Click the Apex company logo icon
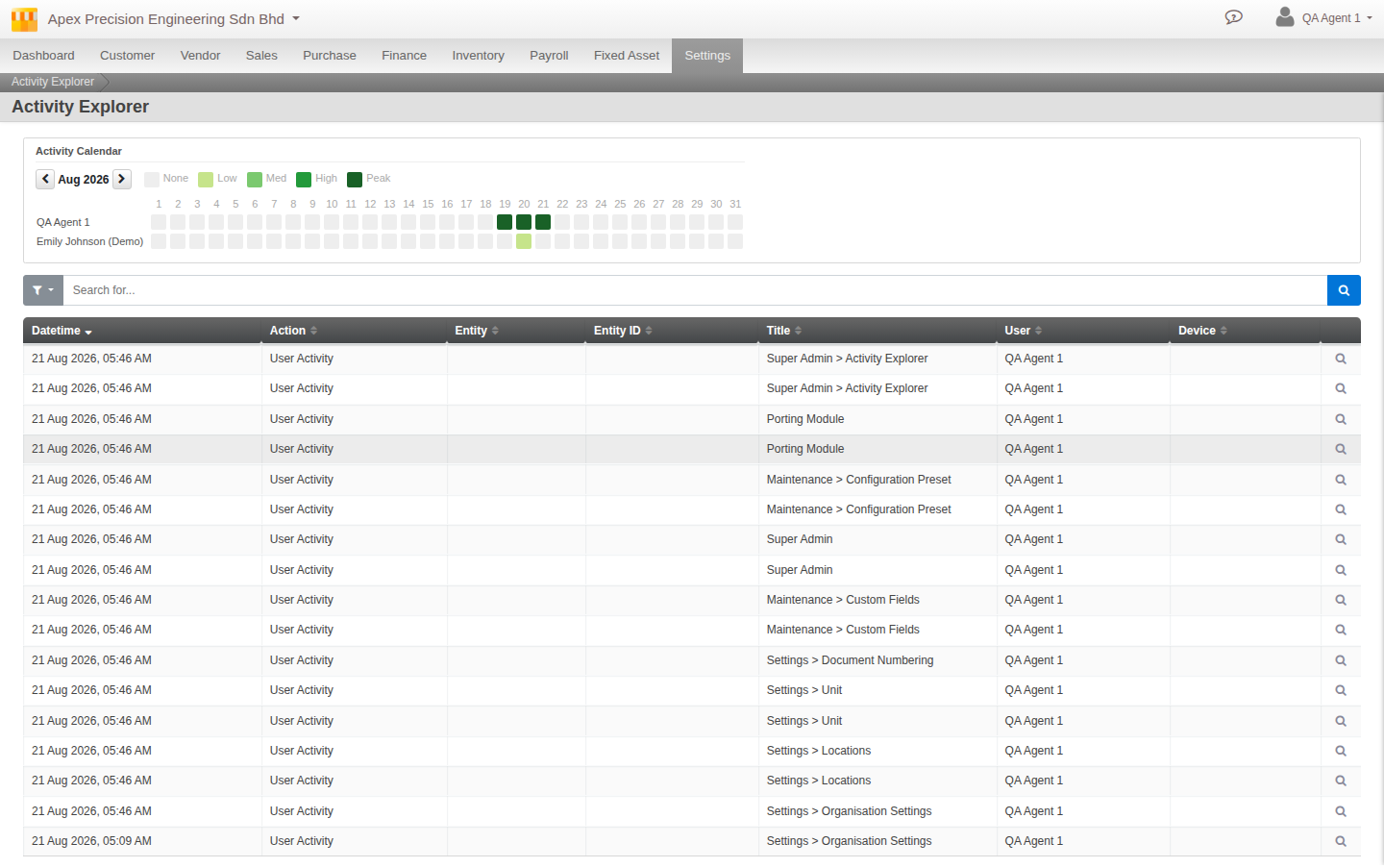Image resolution: width=1384 pixels, height=868 pixels. click(x=24, y=19)
